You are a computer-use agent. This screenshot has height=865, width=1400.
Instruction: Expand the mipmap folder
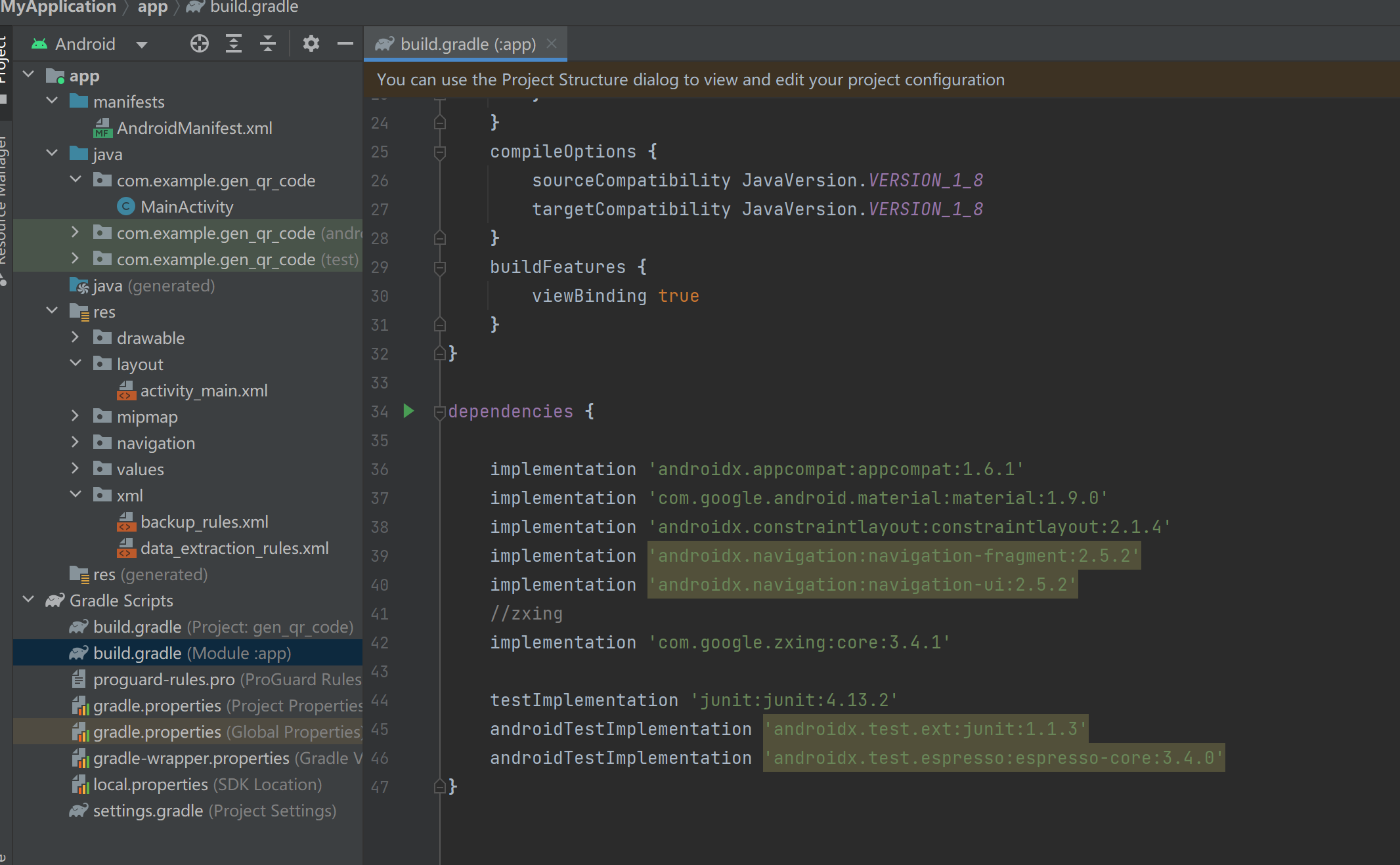tap(76, 416)
